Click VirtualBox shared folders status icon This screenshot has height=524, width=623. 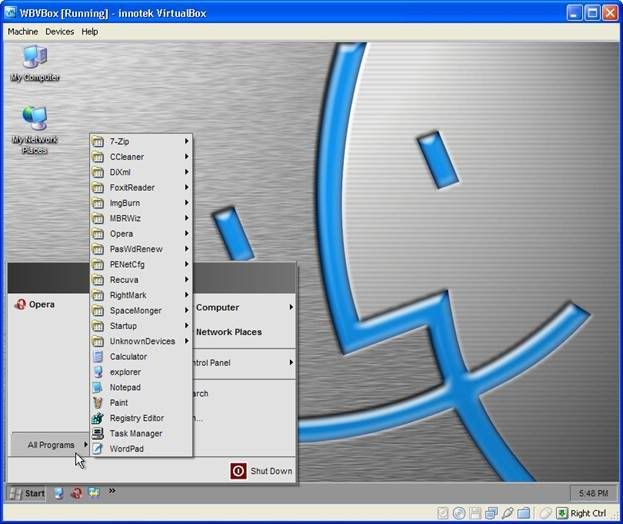[x=524, y=513]
